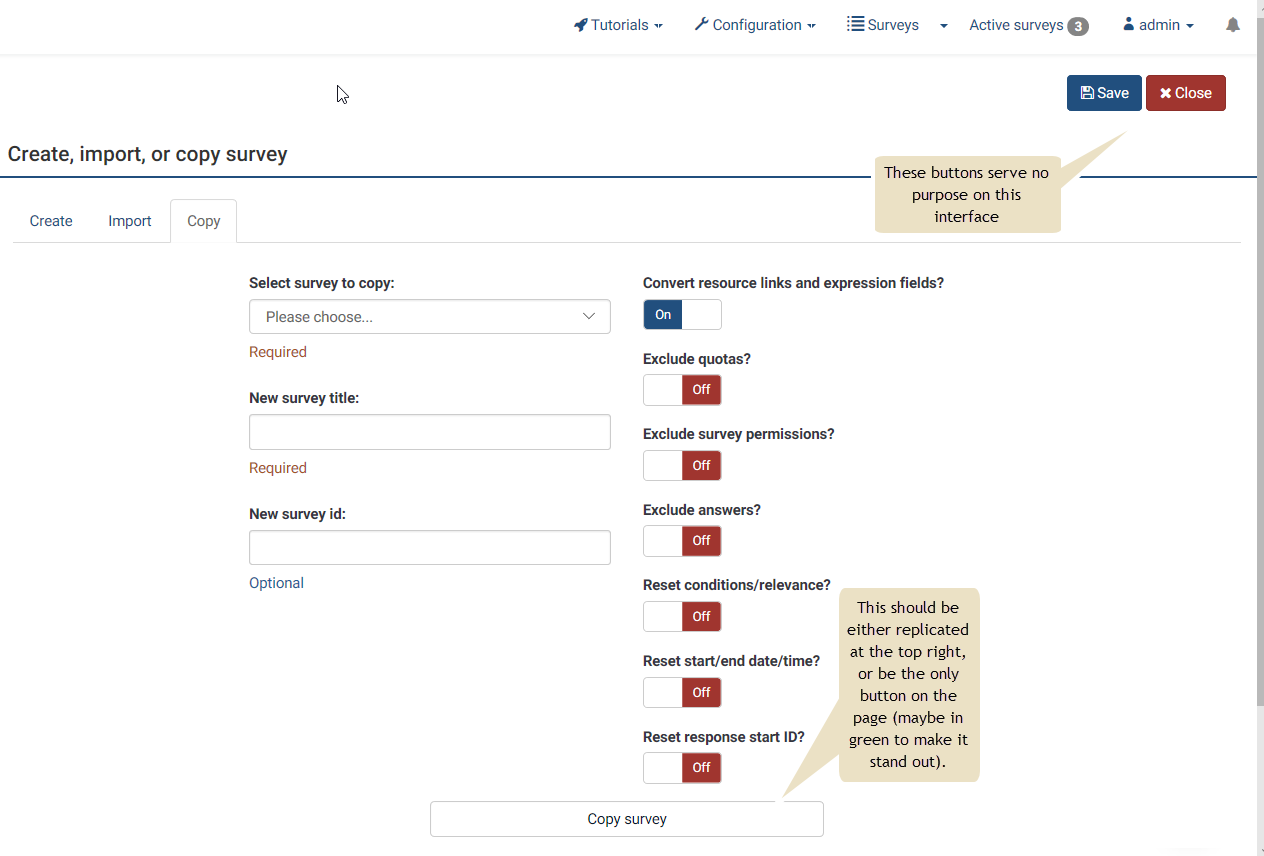
Task: Click the blue Save button
Action: (1104, 93)
